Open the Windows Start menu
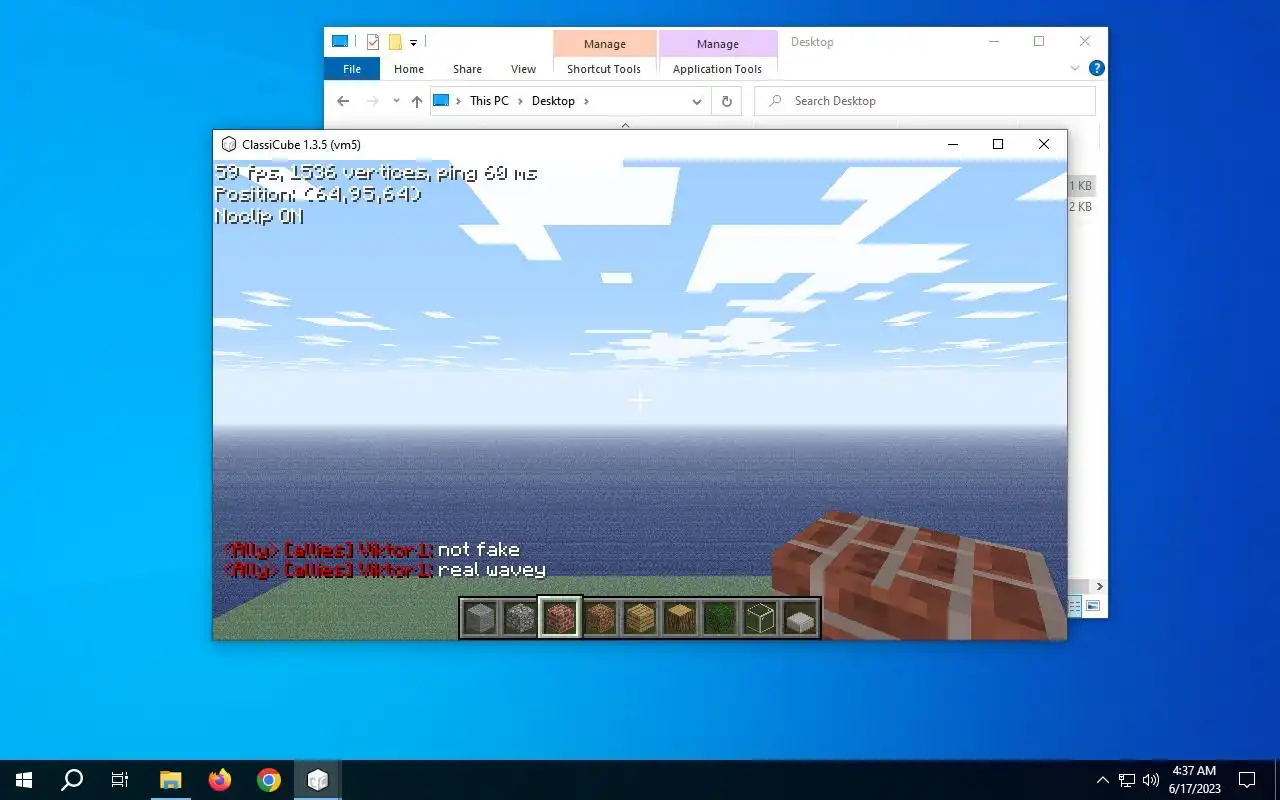The image size is (1280, 800). (24, 780)
